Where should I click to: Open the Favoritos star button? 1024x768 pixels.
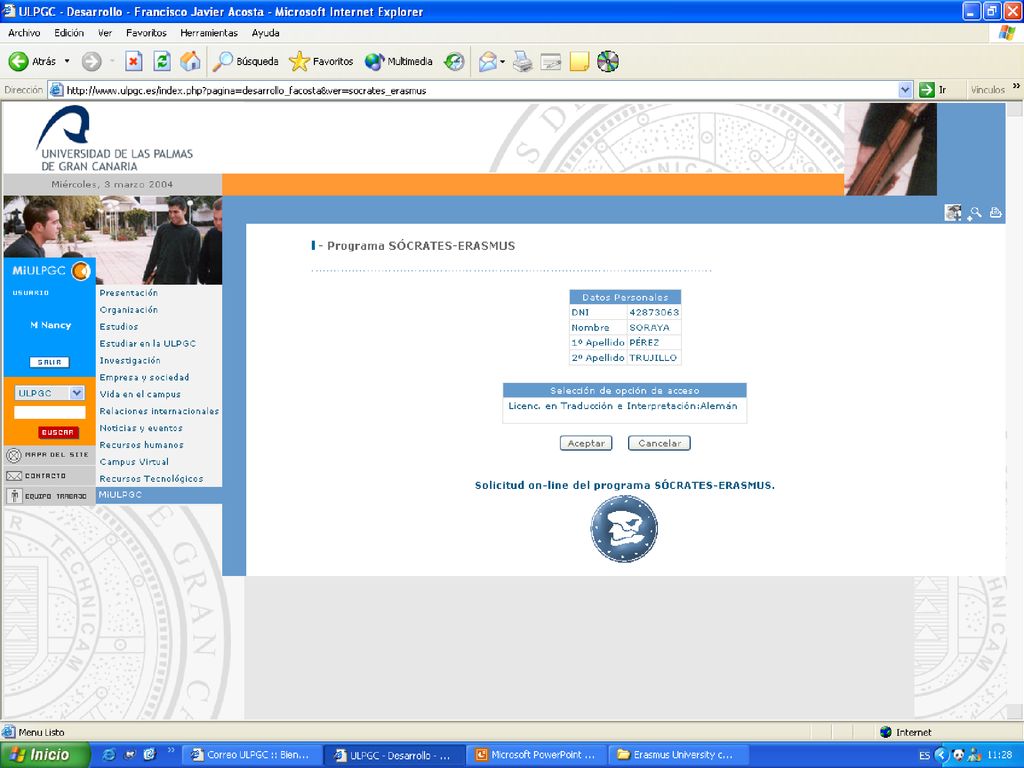point(321,61)
